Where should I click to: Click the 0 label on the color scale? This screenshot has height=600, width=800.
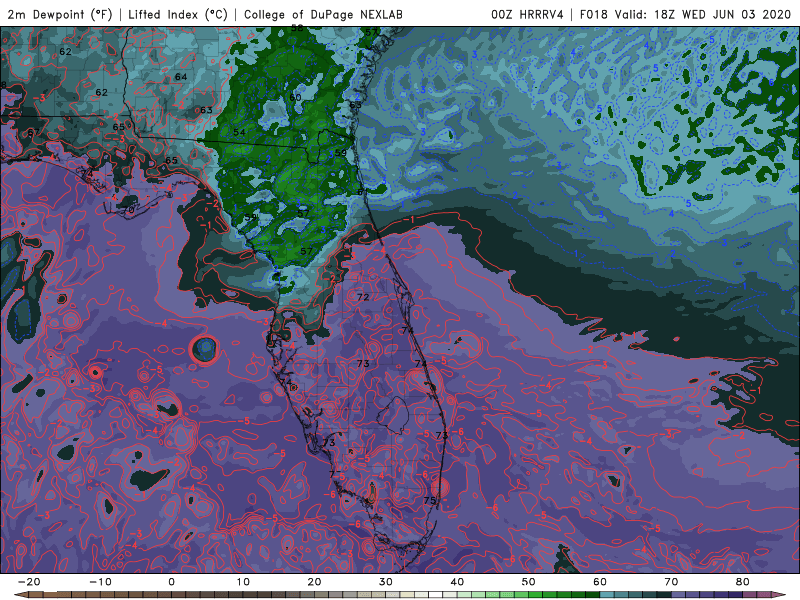[171, 582]
